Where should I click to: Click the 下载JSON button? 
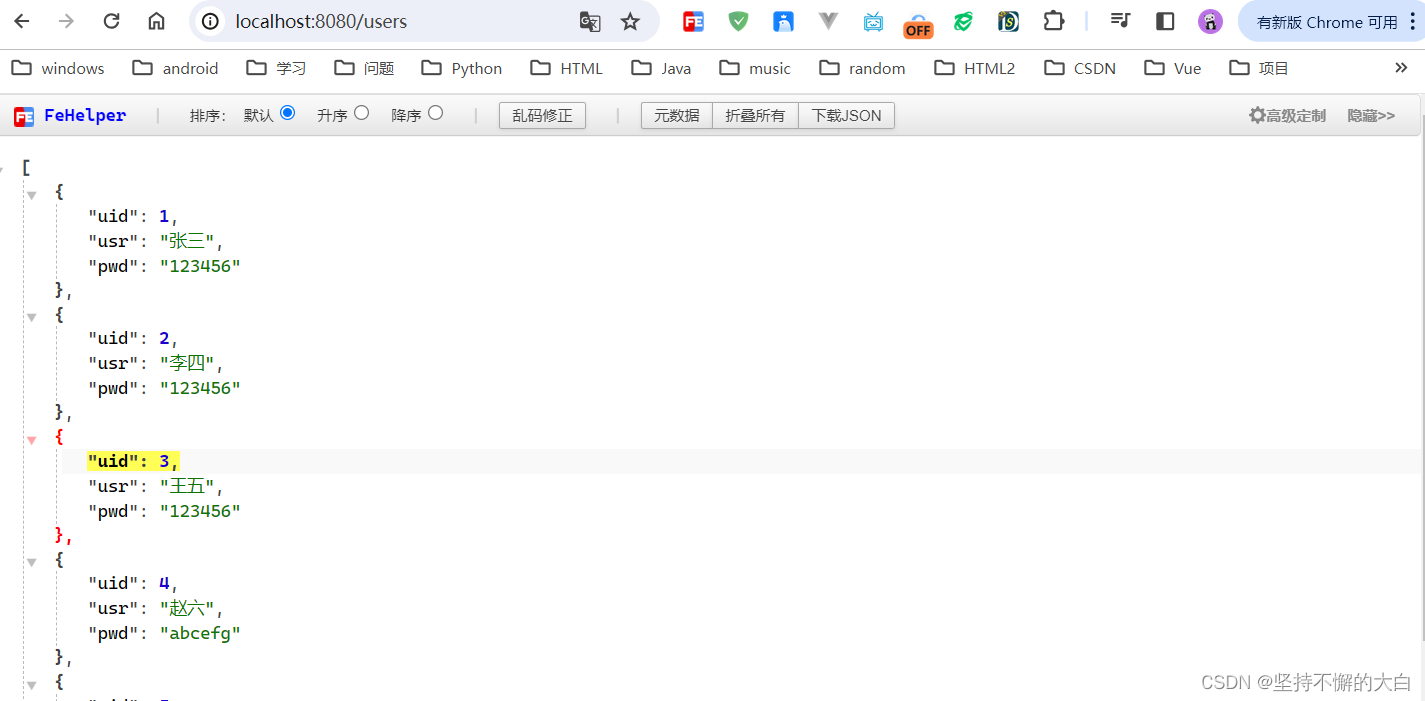point(846,115)
